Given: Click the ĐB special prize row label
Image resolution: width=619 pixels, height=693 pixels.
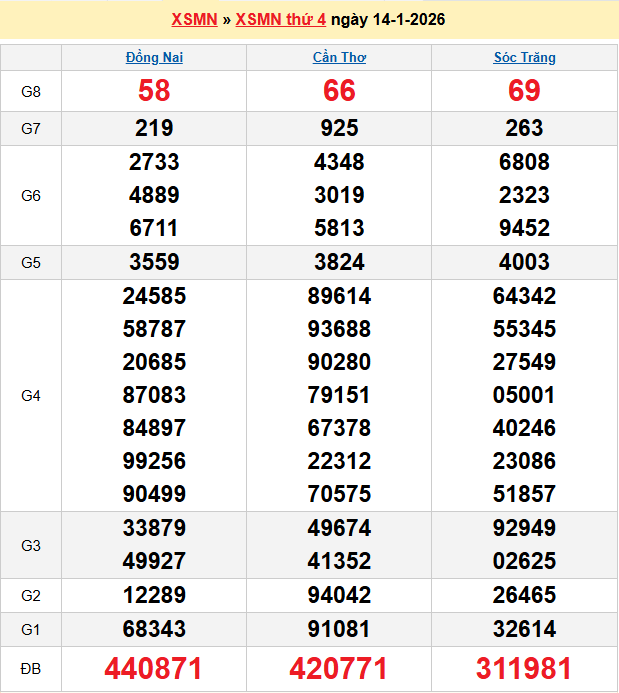Looking at the screenshot, I should pos(31,668).
